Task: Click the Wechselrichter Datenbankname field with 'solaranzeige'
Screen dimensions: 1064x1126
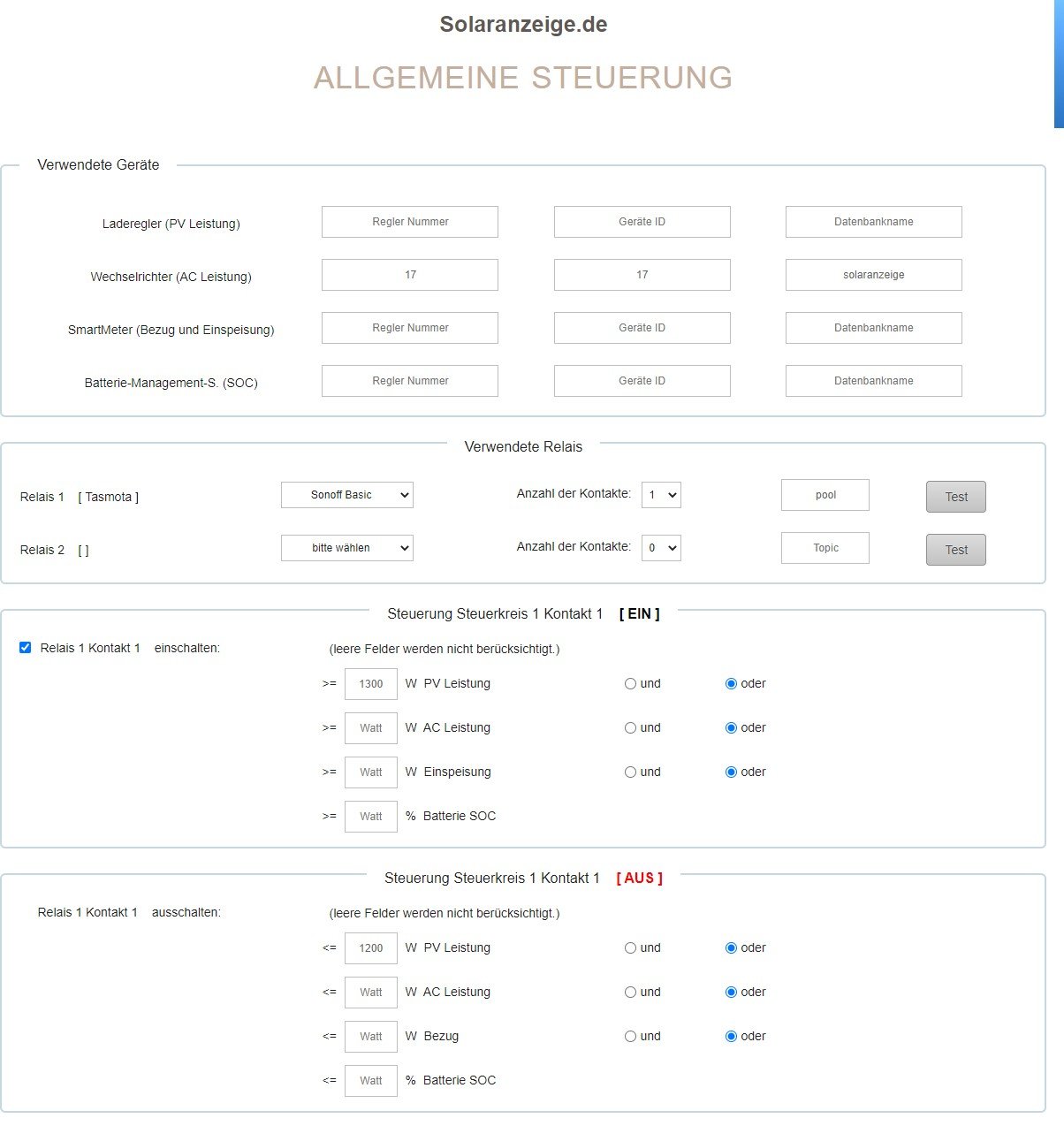Action: [x=873, y=275]
